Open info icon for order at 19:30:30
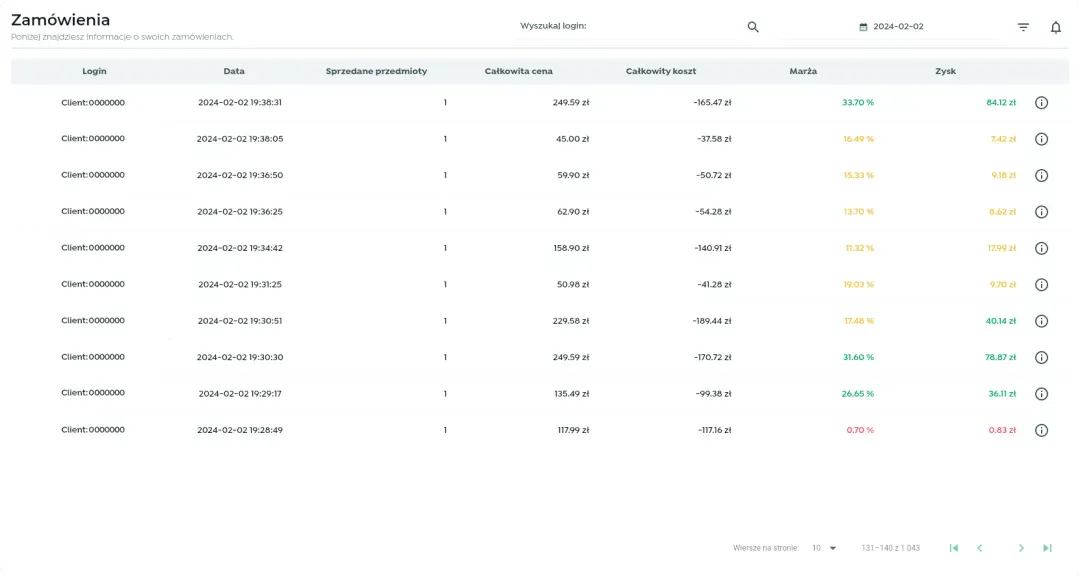This screenshot has width=1080, height=576. tap(1041, 357)
